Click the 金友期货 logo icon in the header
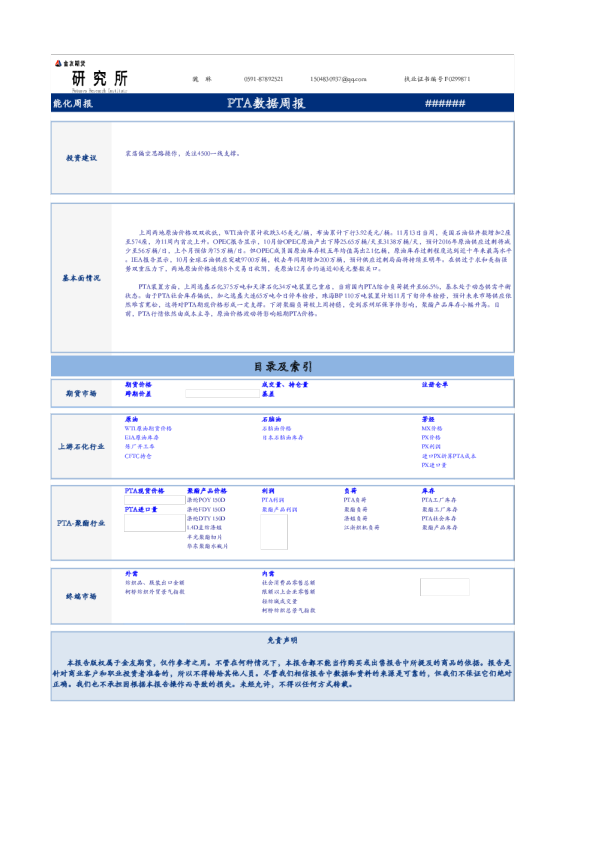Image resolution: width=595 pixels, height=842 pixels. coord(58,63)
